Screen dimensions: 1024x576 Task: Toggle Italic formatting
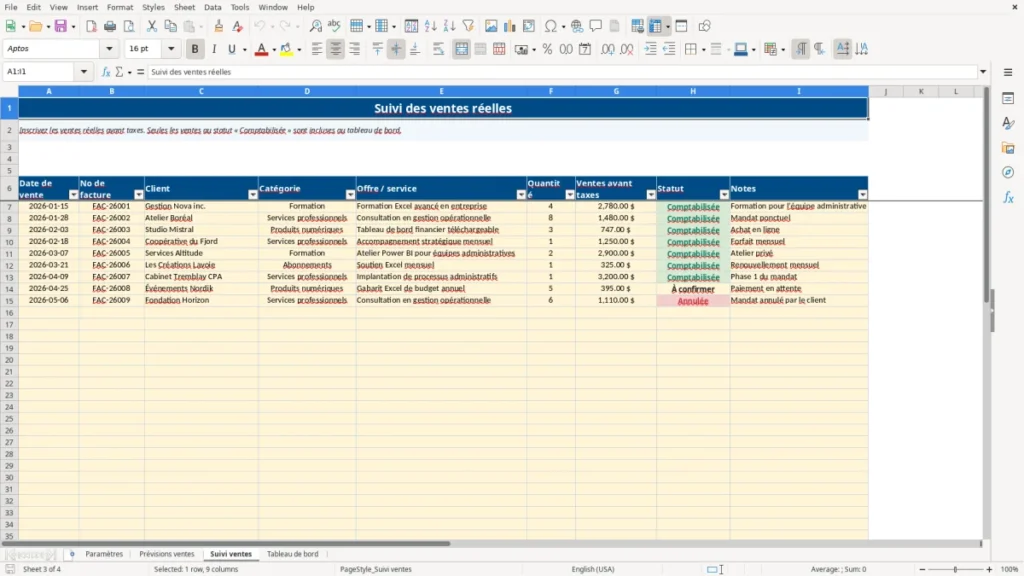click(x=214, y=49)
